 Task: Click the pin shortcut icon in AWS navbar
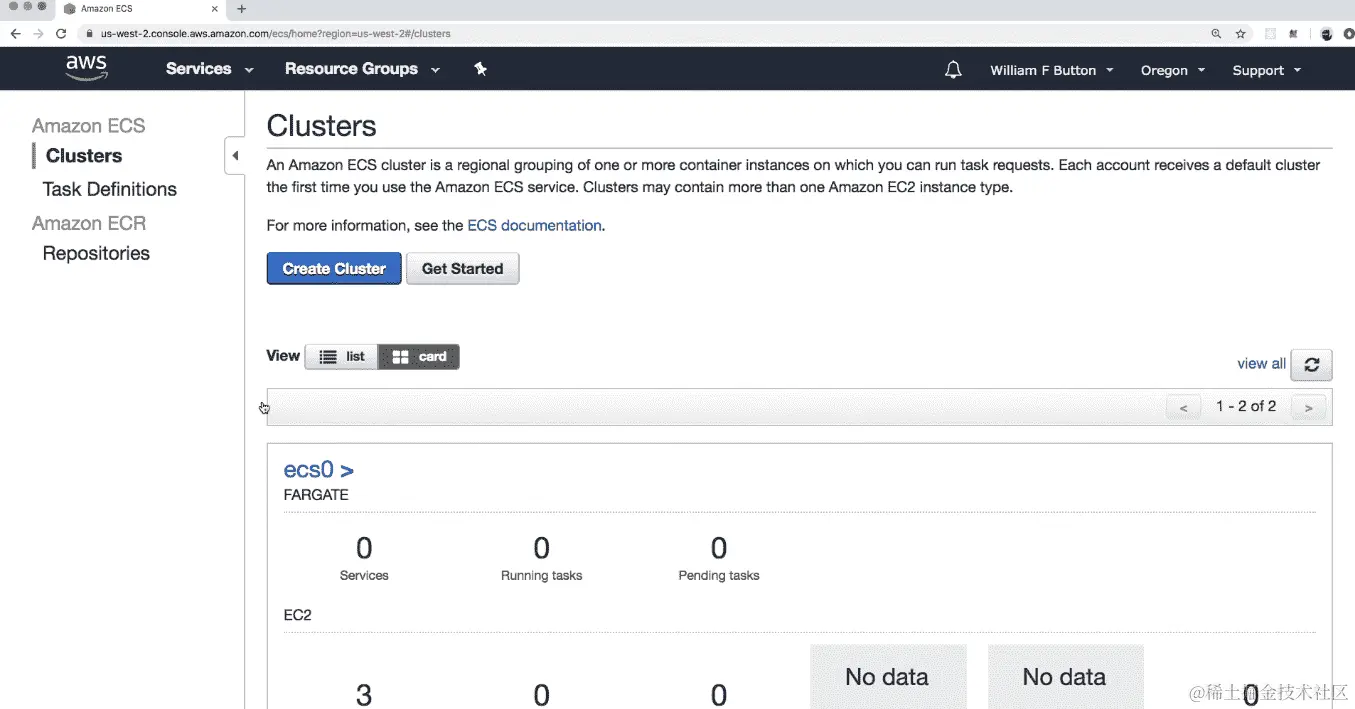pyautogui.click(x=480, y=69)
